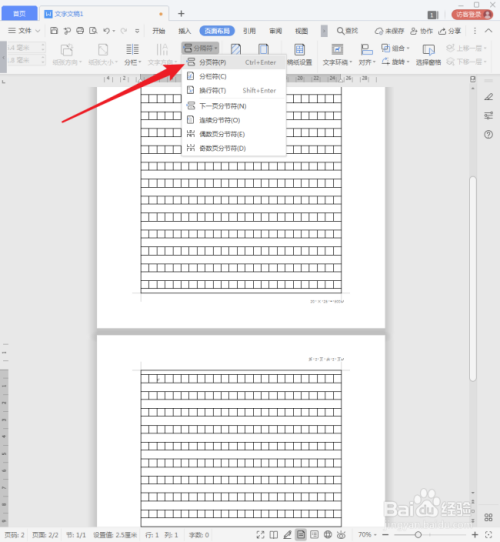Choose 换行符(T) line break menu item
The image size is (500, 542).
(234, 91)
